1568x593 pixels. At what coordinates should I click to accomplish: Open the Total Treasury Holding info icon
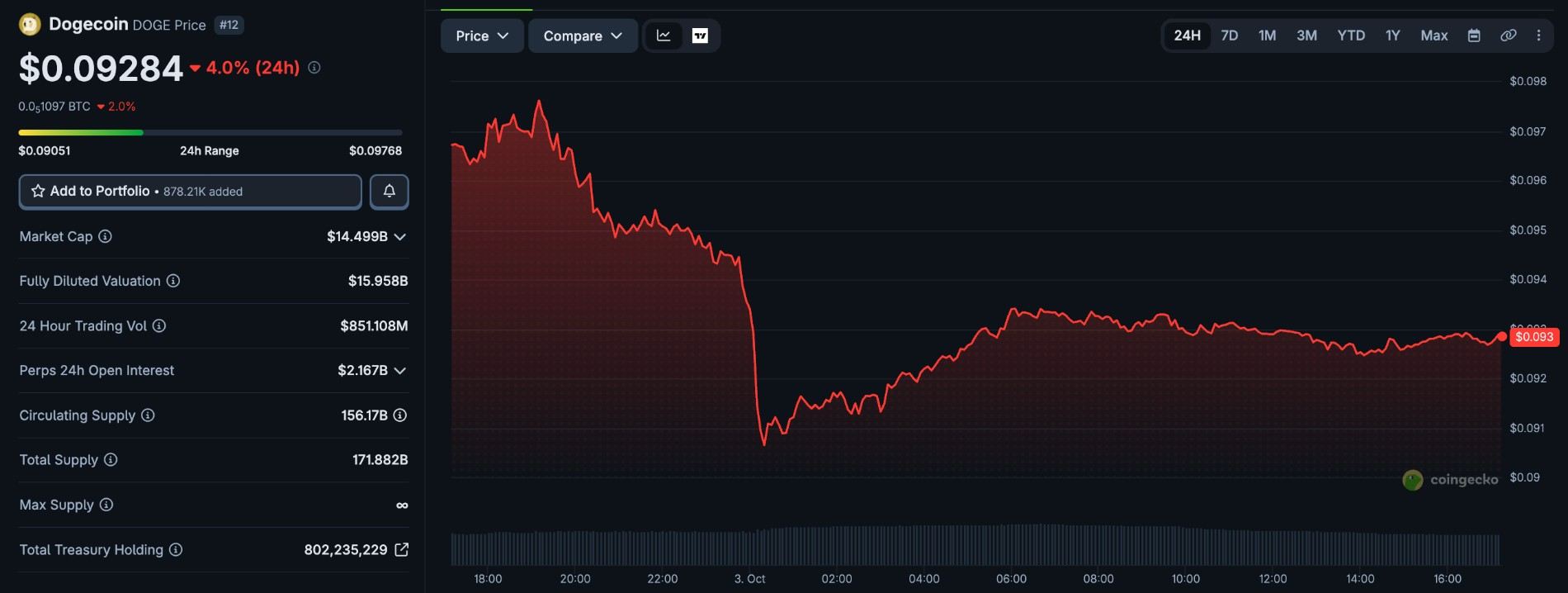[x=176, y=549]
